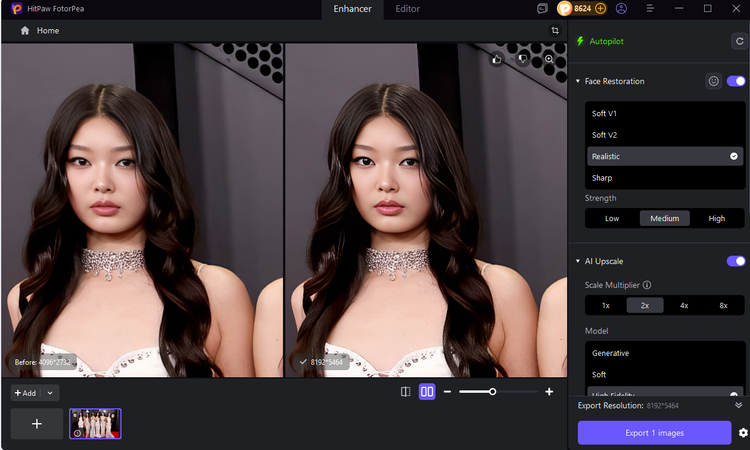The height and width of the screenshot is (450, 750).
Task: Click the zoom slider handle
Action: 492,392
